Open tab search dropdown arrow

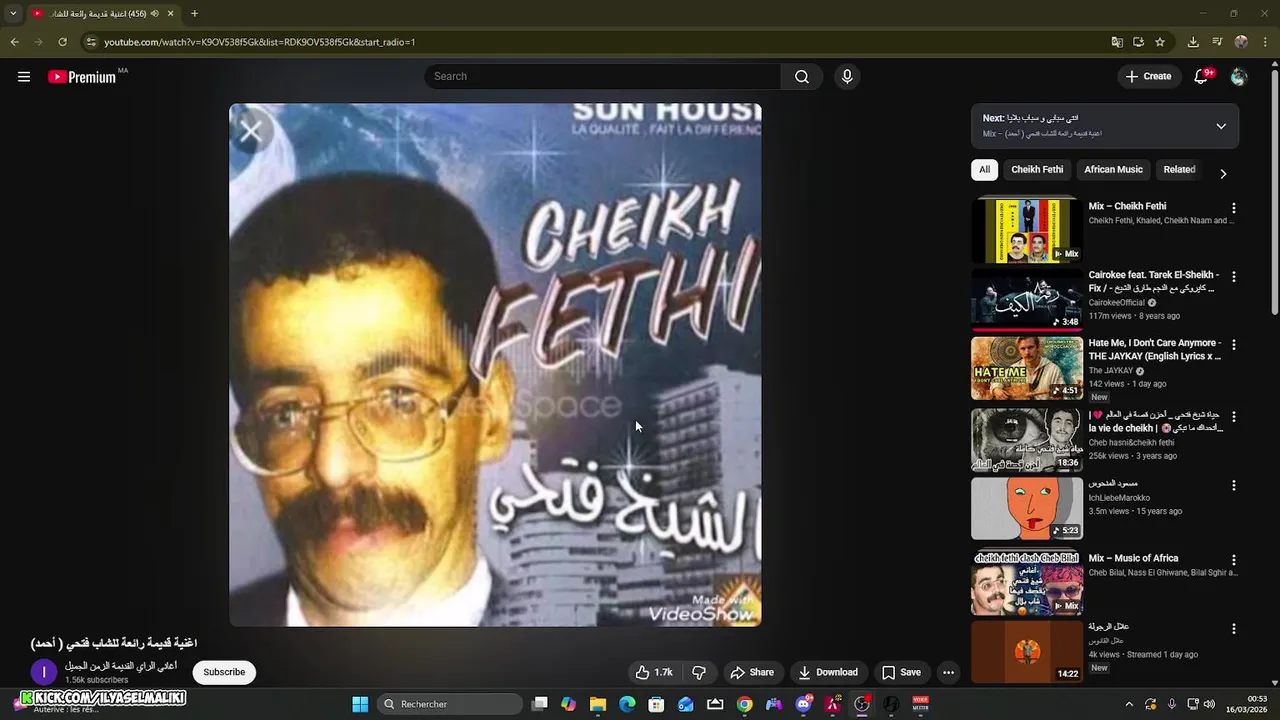point(13,14)
